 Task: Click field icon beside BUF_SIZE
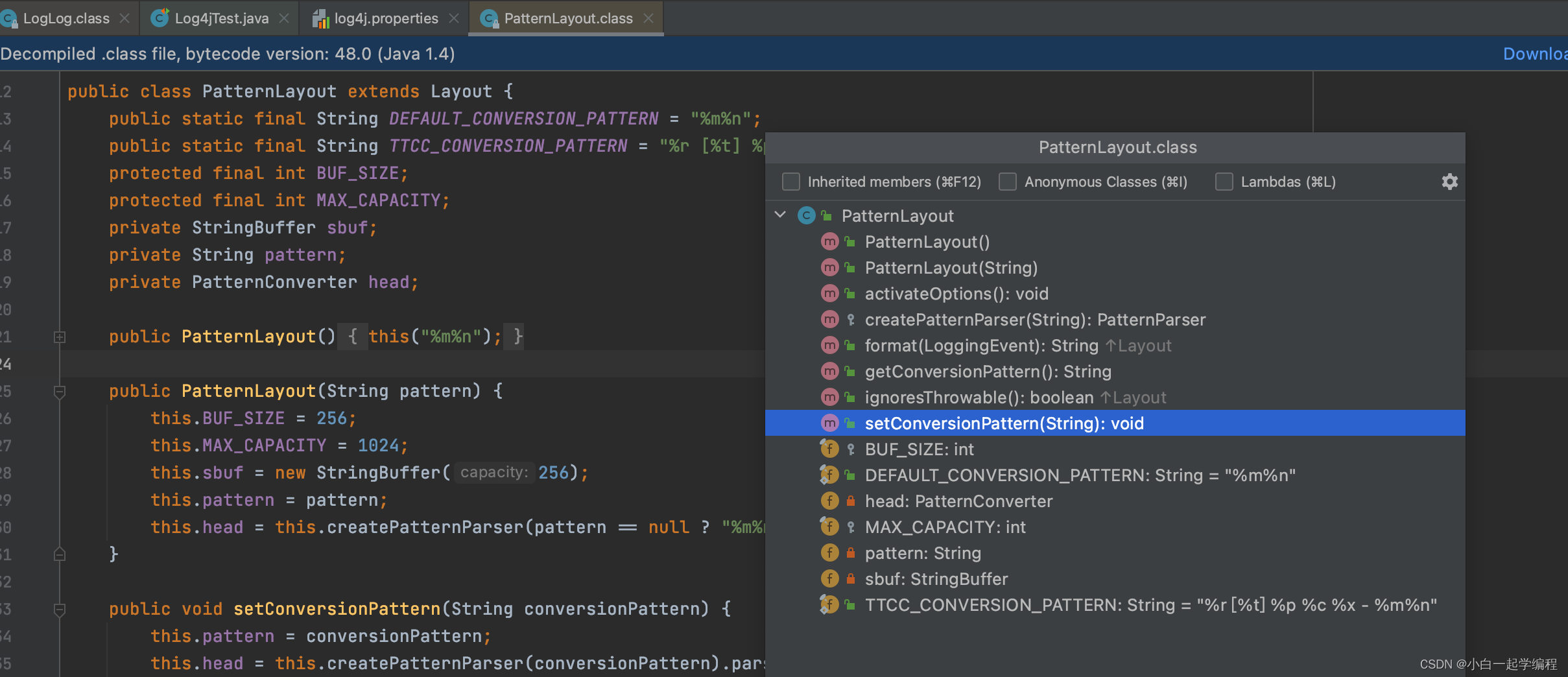(x=829, y=449)
